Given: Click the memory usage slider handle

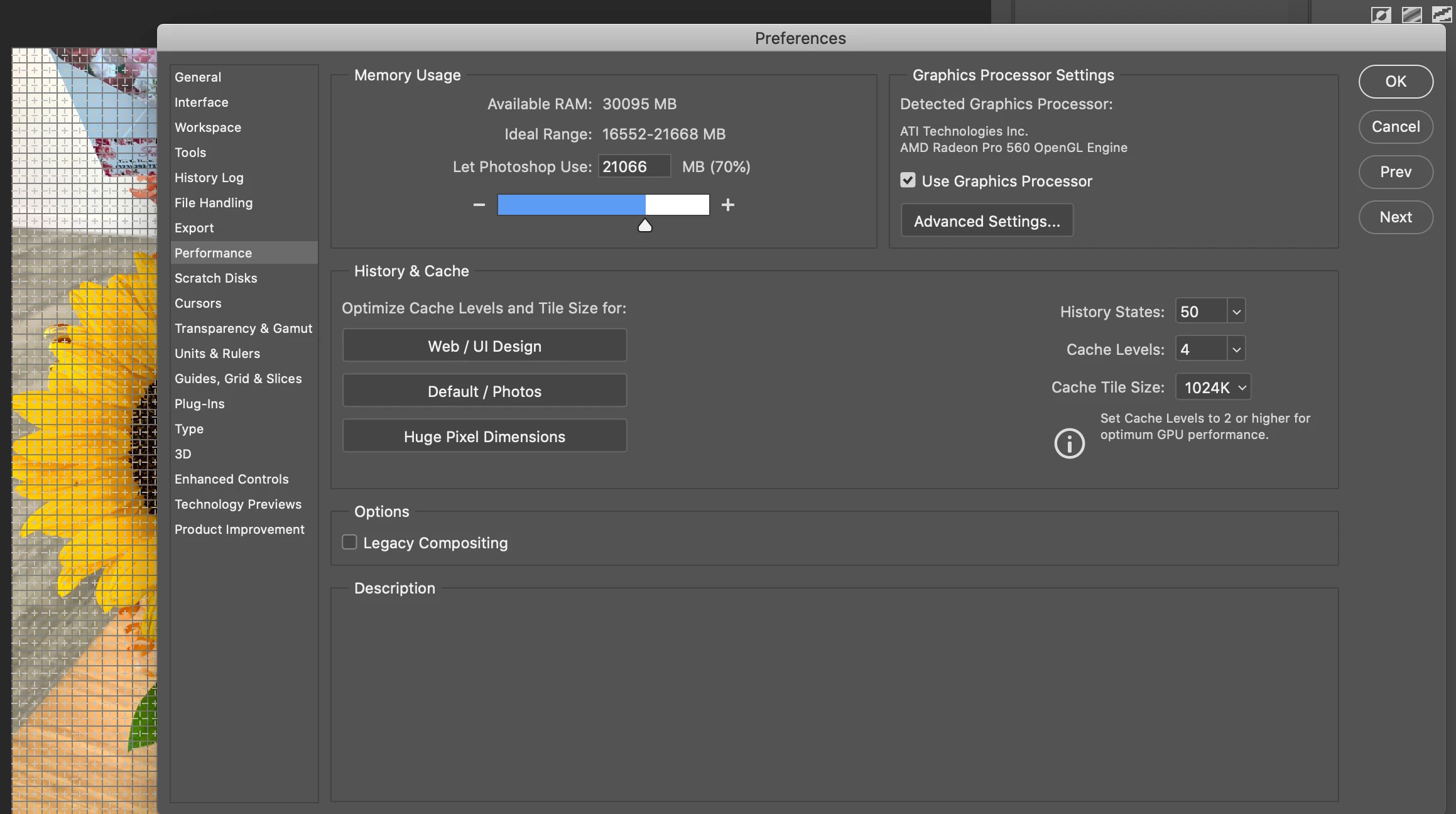Looking at the screenshot, I should point(644,225).
